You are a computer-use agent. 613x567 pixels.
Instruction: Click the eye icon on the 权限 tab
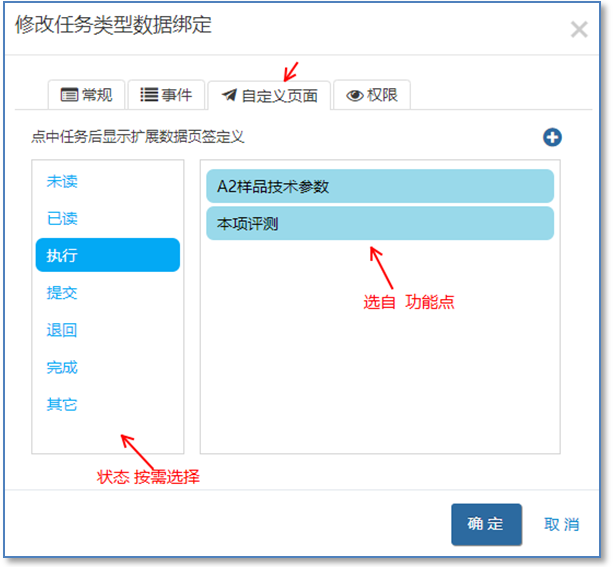(x=354, y=96)
